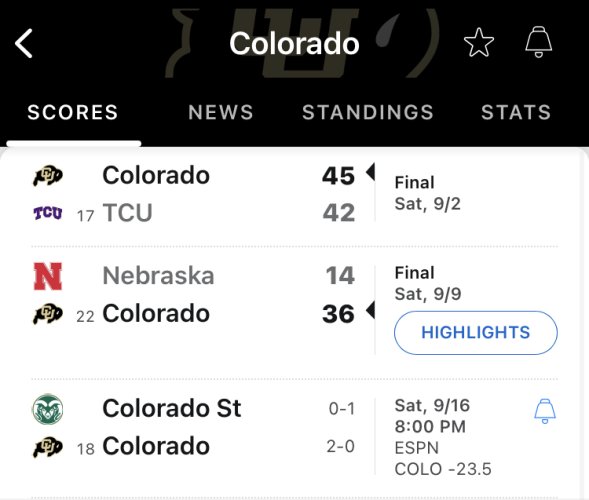589x500 pixels.
Task: Tap the back arrow in the header
Action: 24,44
